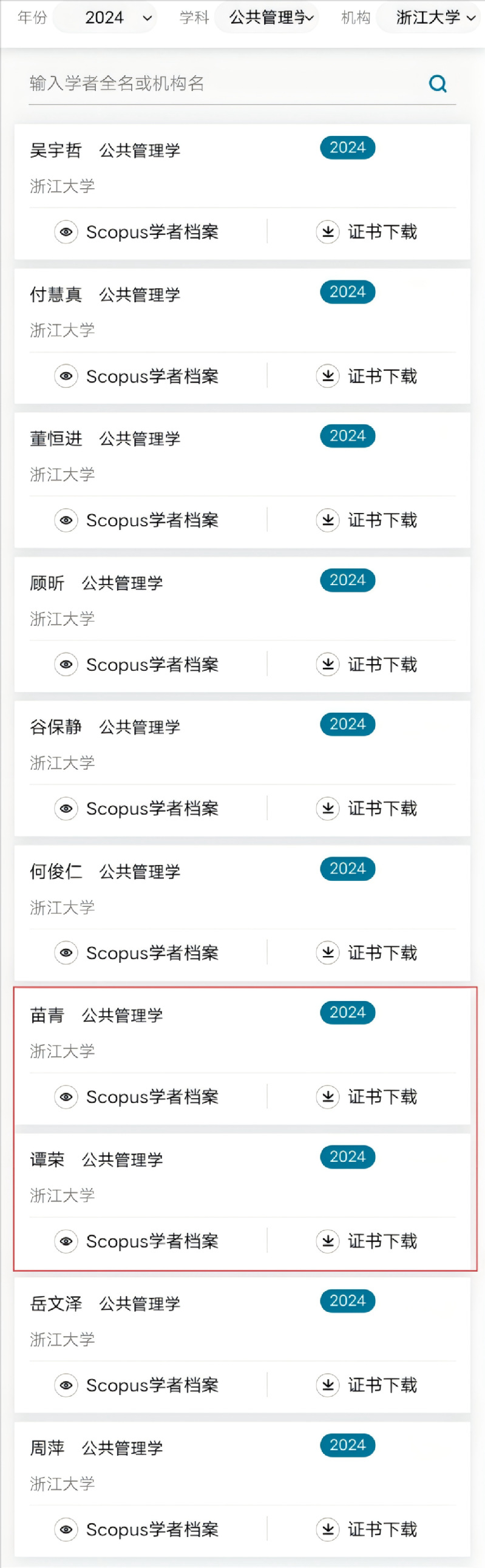Viewport: 485px width, 1568px height.
Task: Click download icon in 谭荣's card
Action: coord(327,1241)
